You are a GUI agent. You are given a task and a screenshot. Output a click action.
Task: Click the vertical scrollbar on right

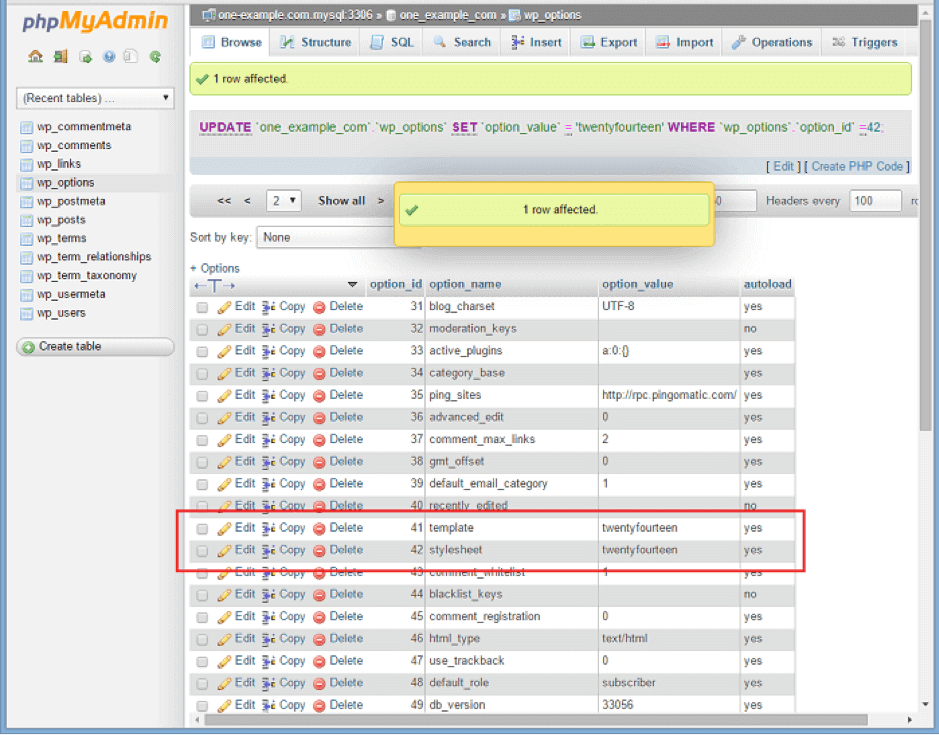coord(925,225)
